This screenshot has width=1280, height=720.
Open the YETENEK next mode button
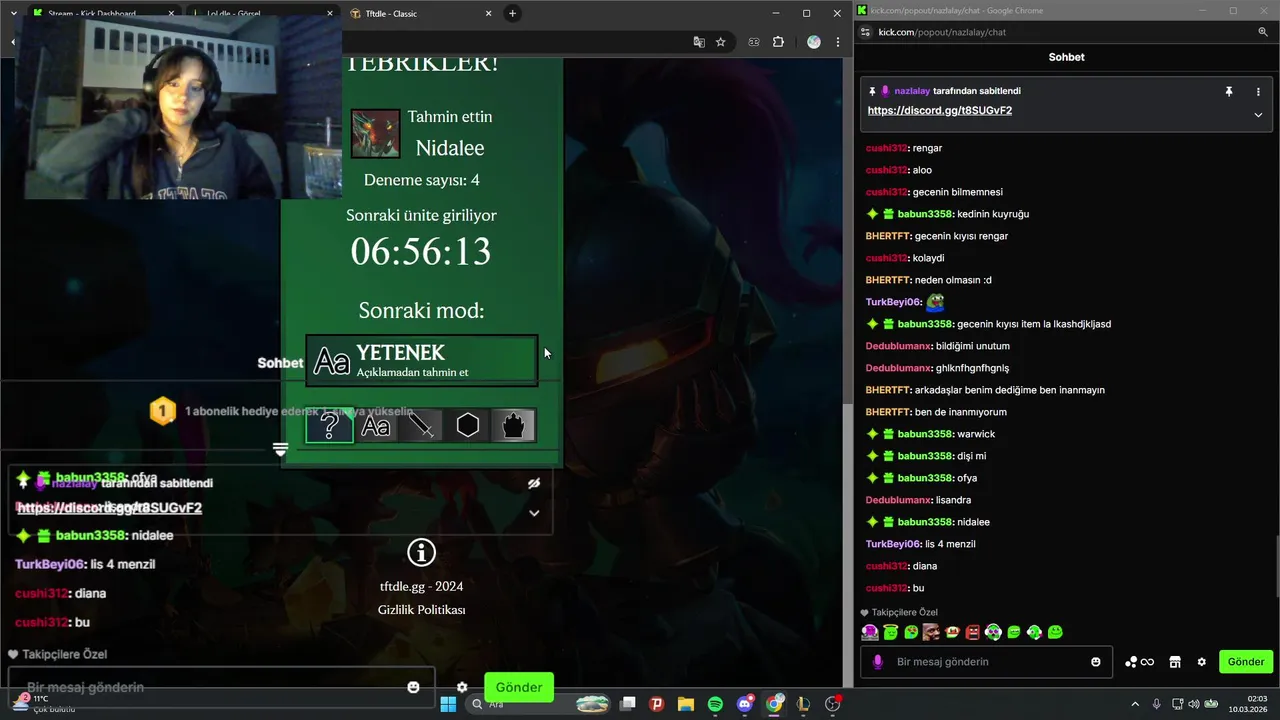coord(422,360)
